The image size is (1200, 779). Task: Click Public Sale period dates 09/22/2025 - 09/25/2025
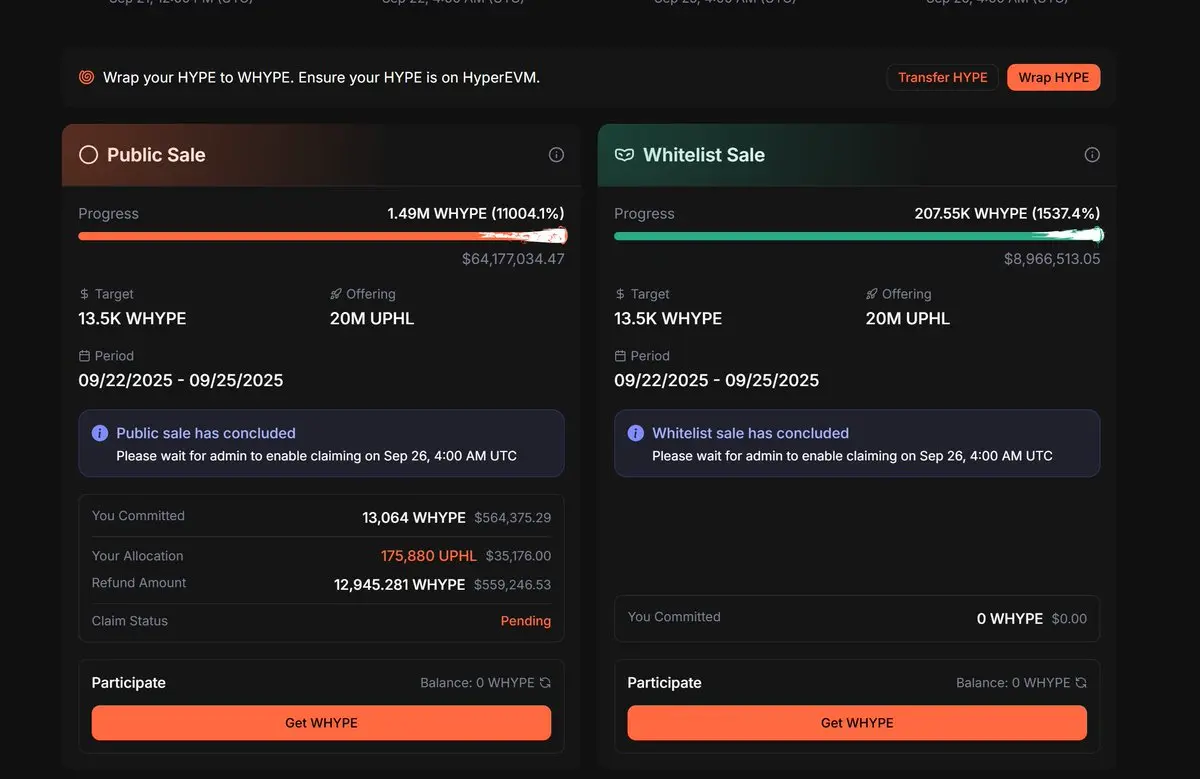click(x=181, y=381)
